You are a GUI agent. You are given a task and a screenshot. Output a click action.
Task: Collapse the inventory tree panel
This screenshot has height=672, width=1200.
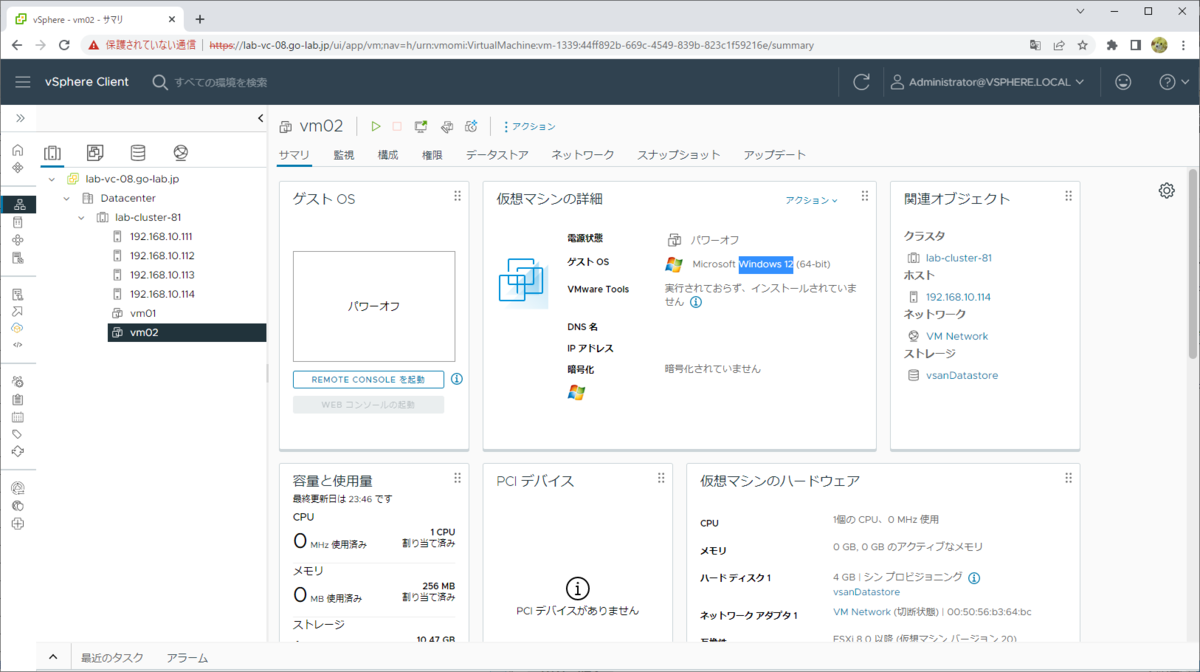(x=261, y=118)
